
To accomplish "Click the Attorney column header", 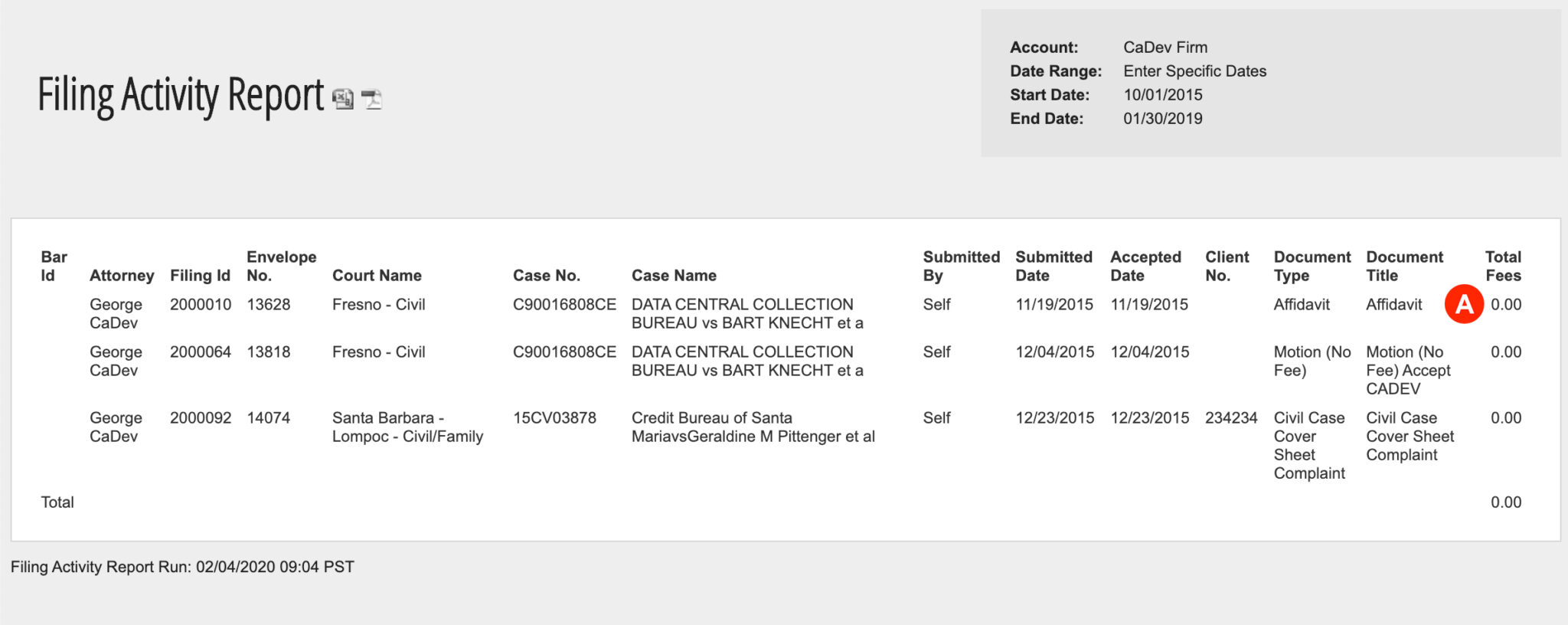I will tap(122, 275).
